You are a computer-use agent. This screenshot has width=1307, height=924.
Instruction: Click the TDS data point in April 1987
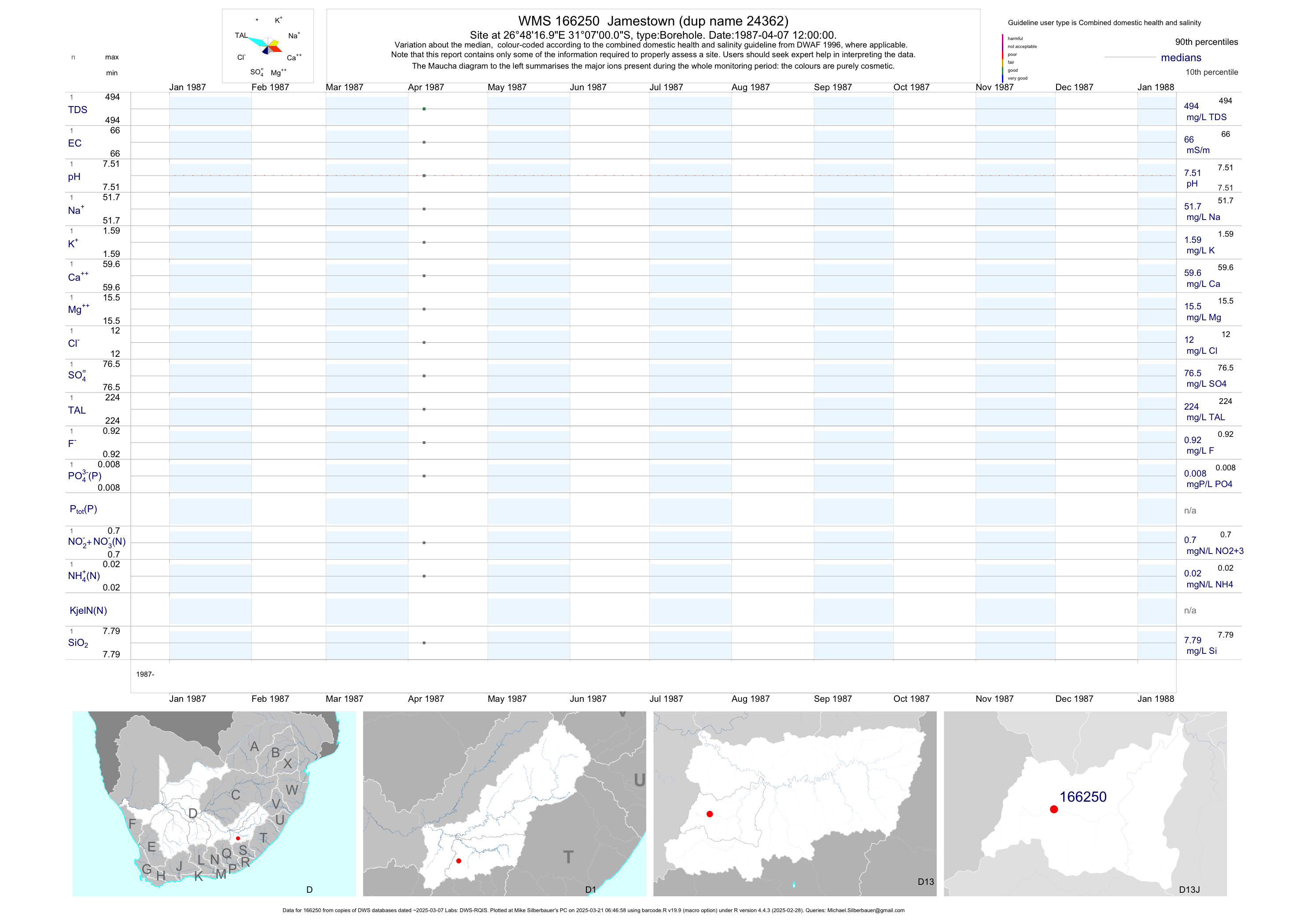424,109
